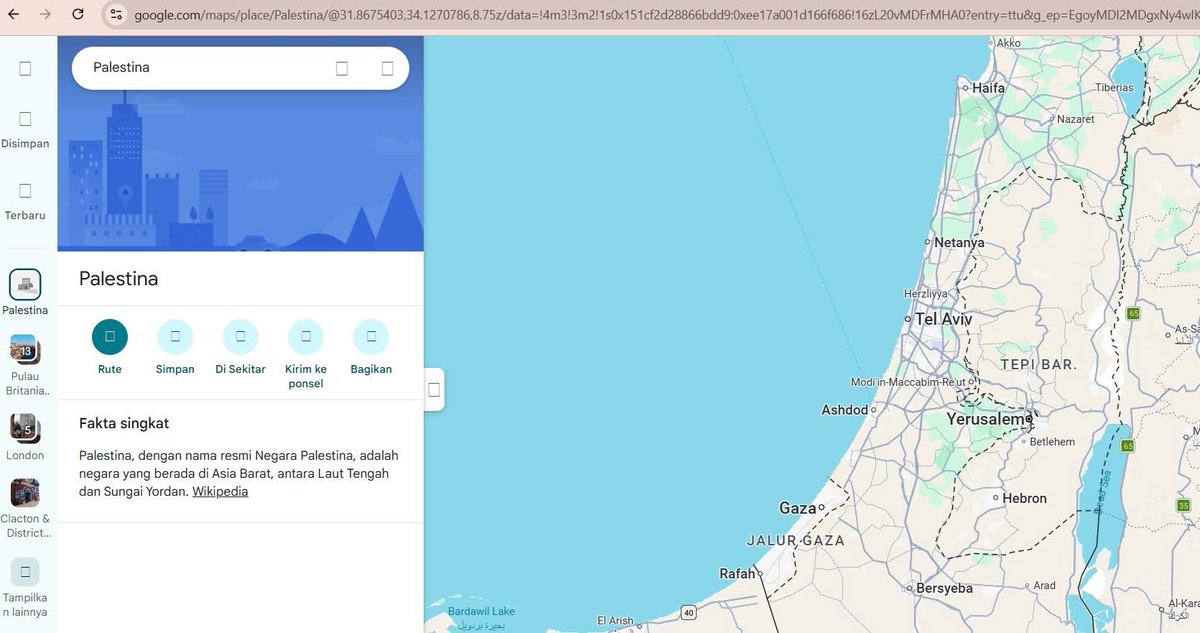This screenshot has height=633, width=1200.
Task: Show more with Tampilkan lainnya
Action: pos(25,589)
